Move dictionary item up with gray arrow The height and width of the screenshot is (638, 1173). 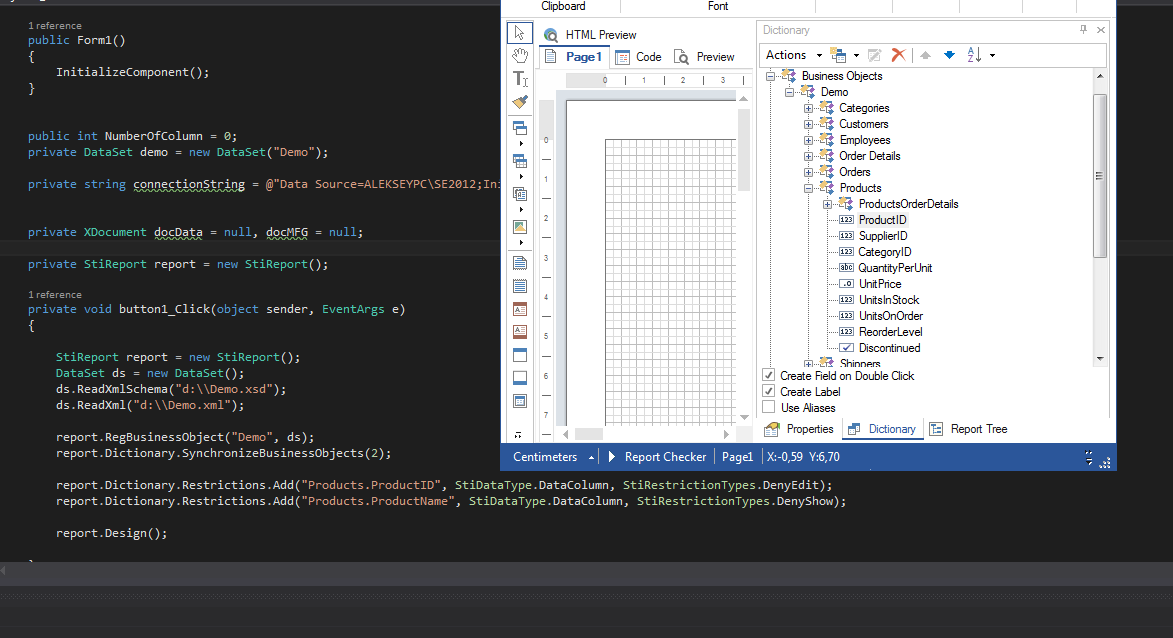click(x=925, y=55)
